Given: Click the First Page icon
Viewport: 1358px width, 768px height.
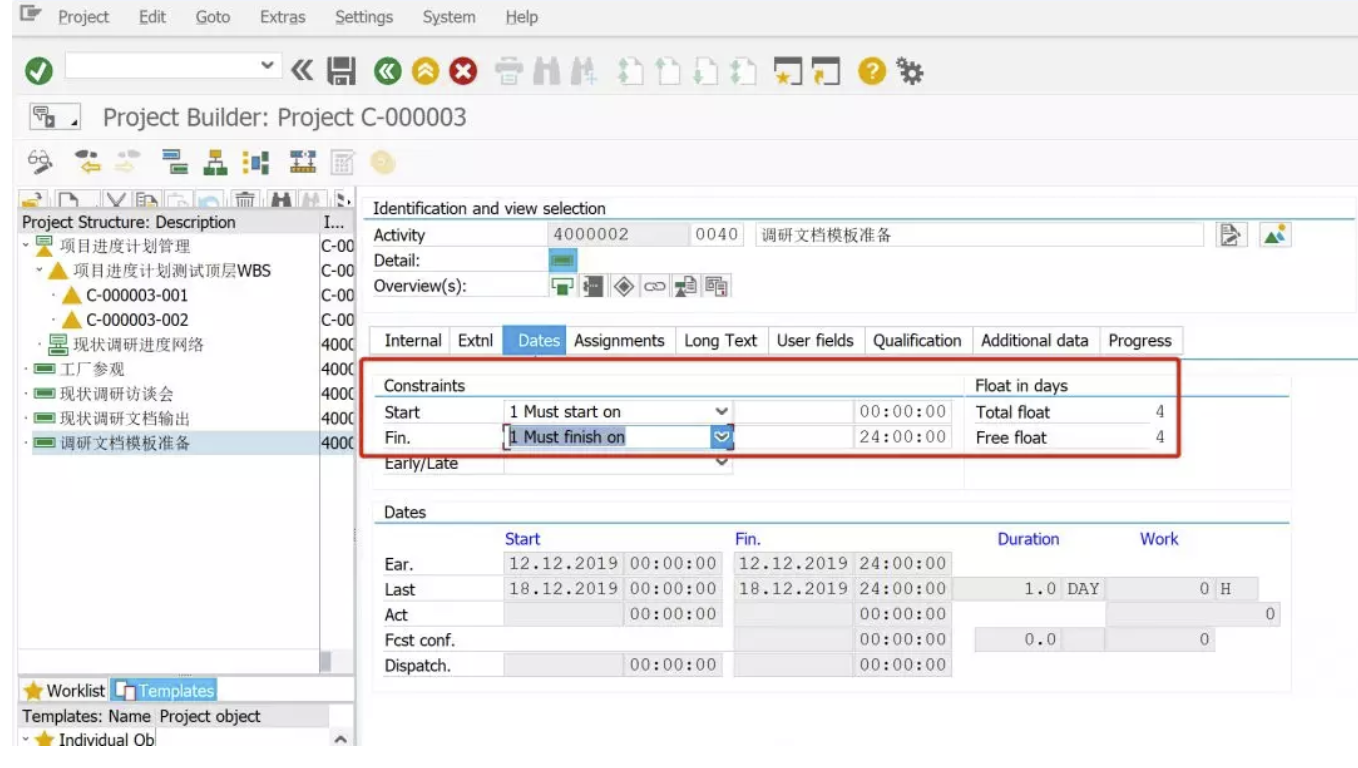Looking at the screenshot, I should click(630, 71).
